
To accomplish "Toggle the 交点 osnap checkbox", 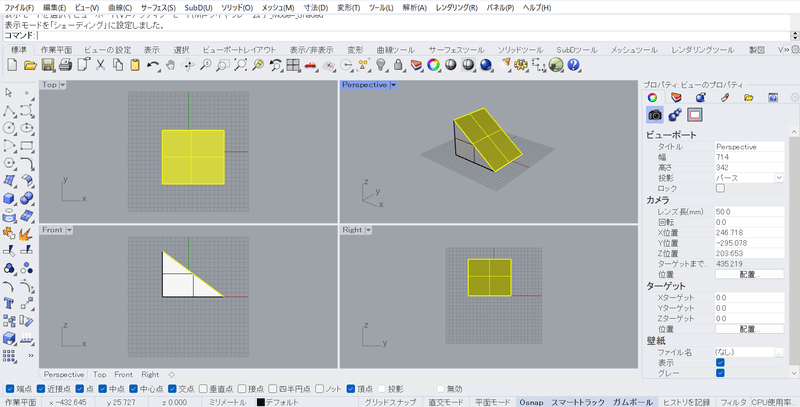I will point(172,389).
